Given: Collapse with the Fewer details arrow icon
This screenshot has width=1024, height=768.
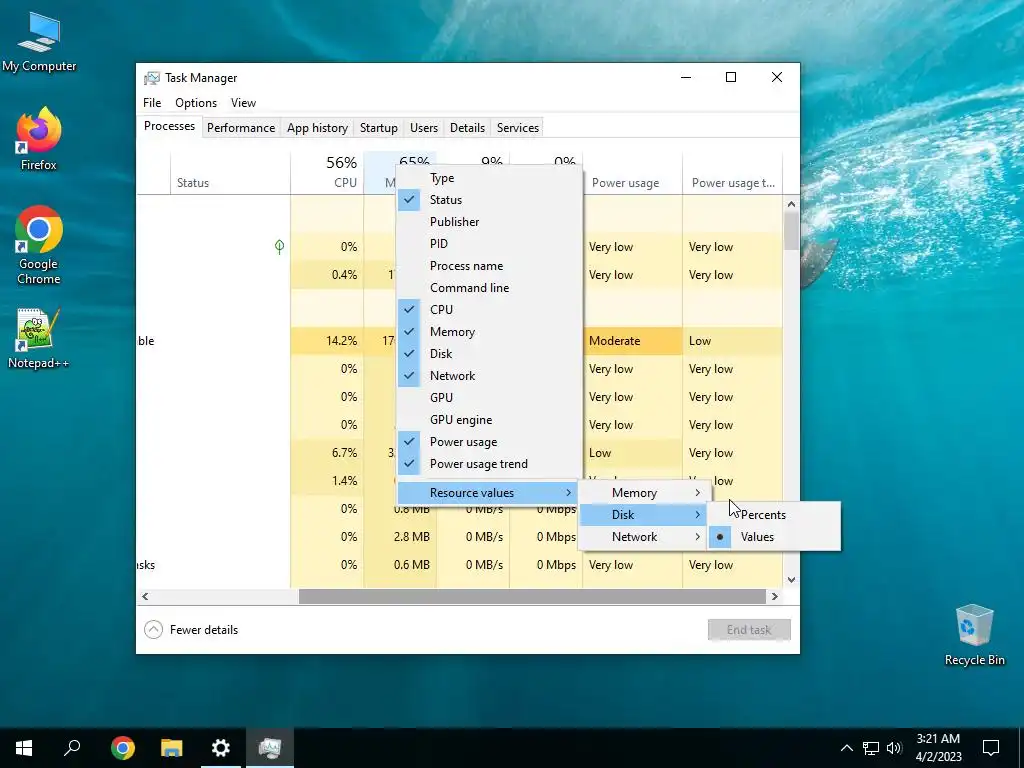Looking at the screenshot, I should coord(153,630).
